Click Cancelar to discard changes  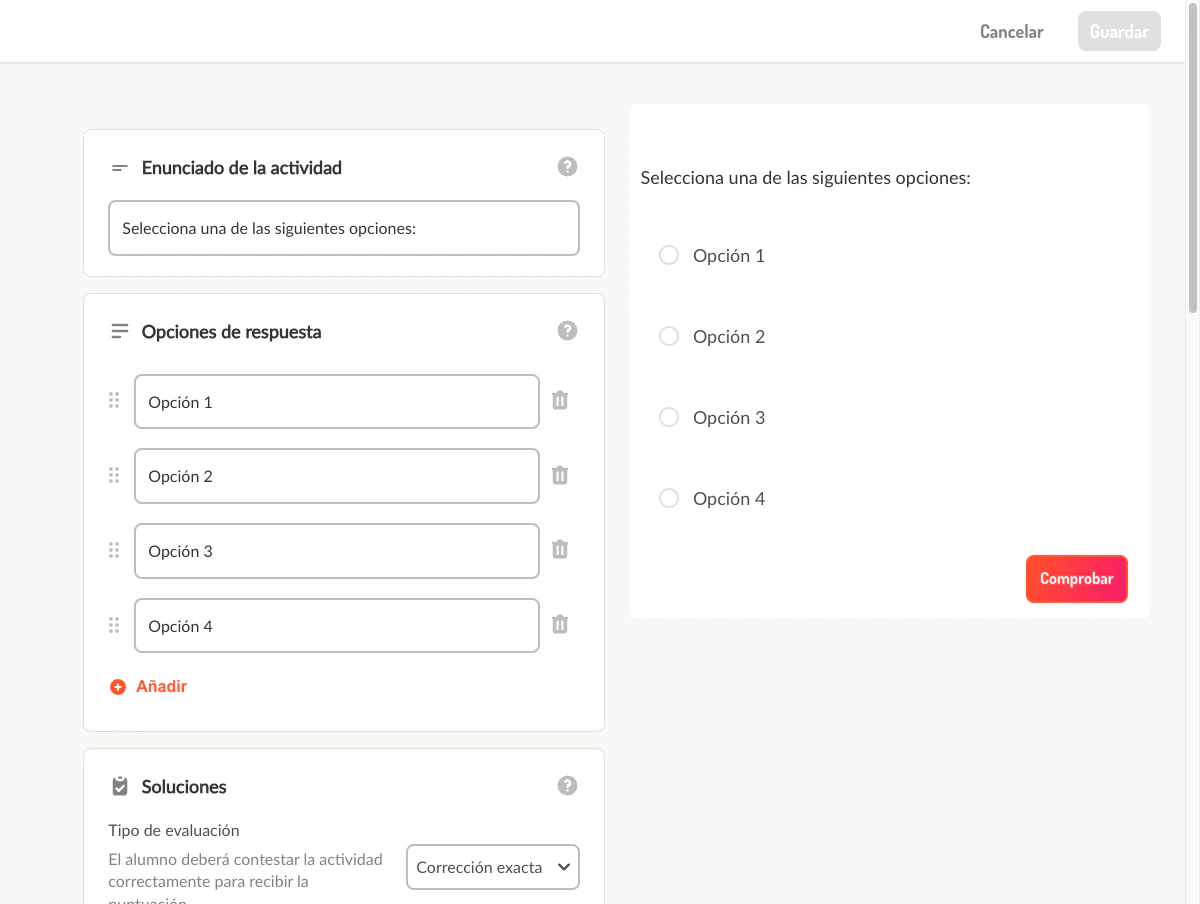point(1011,31)
